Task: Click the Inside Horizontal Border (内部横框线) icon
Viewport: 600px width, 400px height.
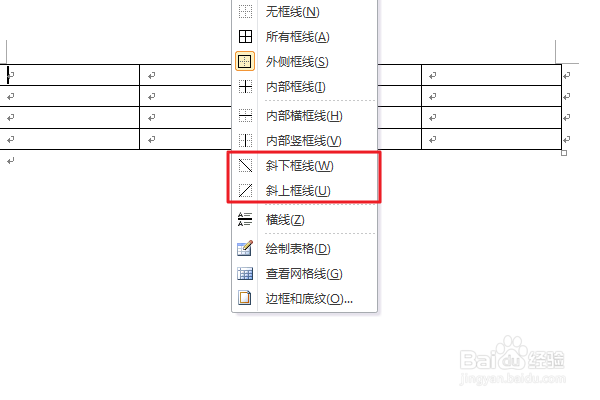Action: (x=245, y=116)
